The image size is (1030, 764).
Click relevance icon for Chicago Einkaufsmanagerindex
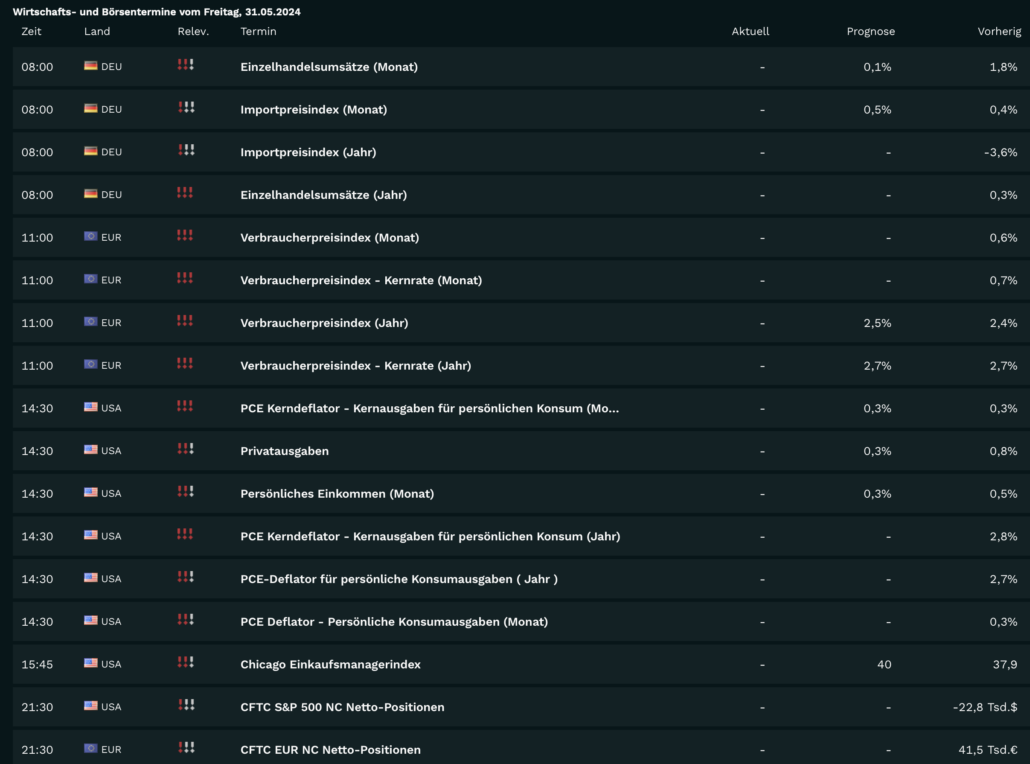pos(185,663)
